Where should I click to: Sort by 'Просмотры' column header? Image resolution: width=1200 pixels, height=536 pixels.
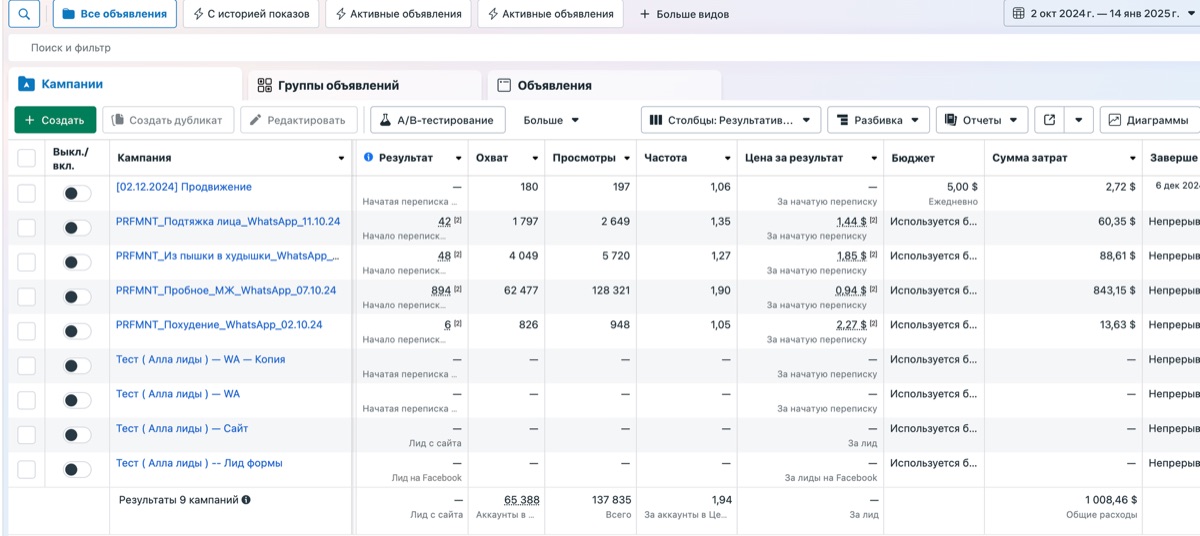[x=591, y=158]
